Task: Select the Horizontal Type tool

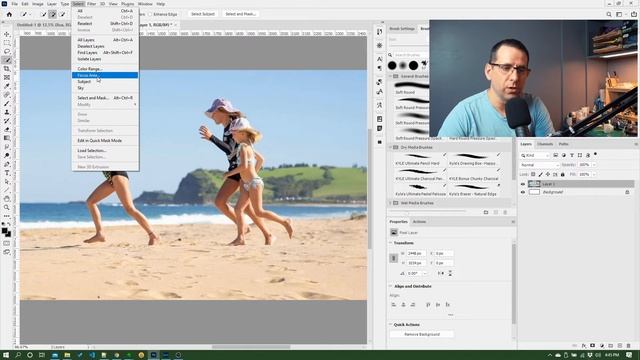Action: point(7,173)
